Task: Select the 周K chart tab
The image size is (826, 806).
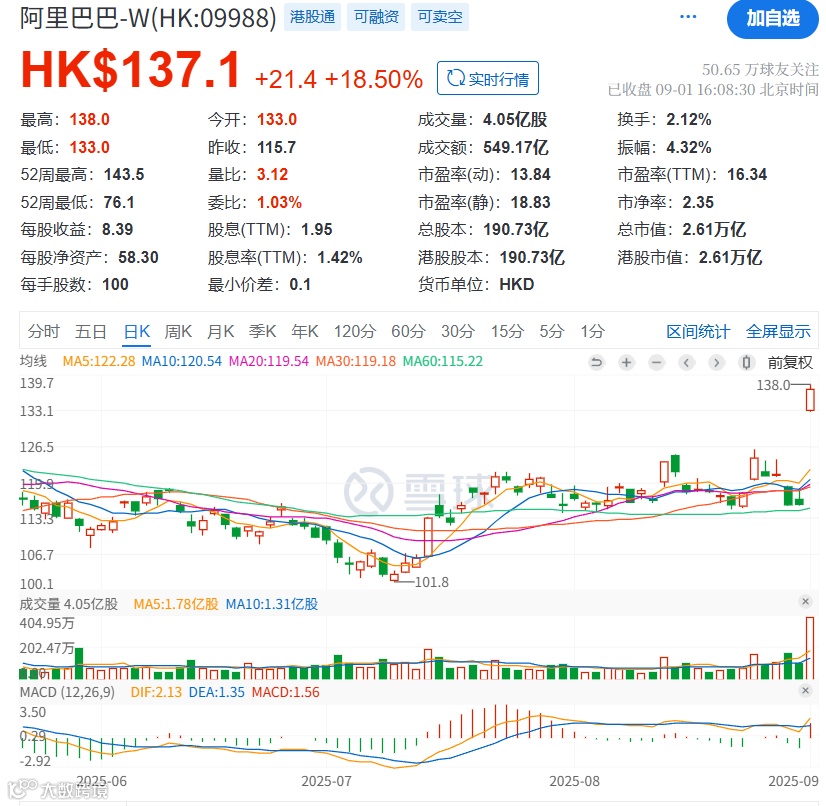Action: coord(178,331)
